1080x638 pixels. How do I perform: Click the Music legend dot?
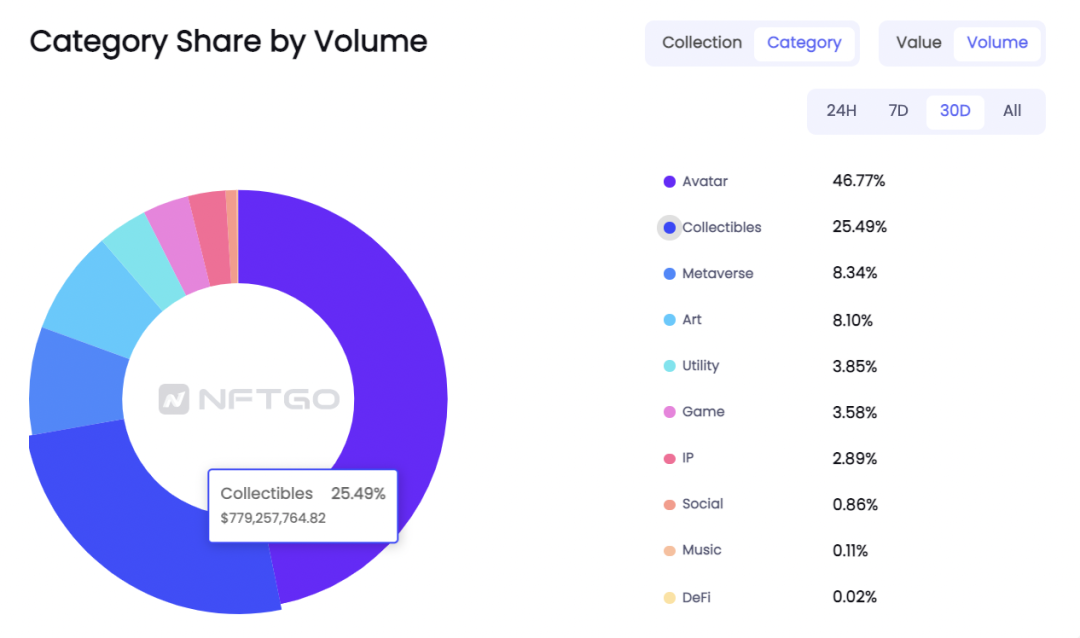point(669,551)
